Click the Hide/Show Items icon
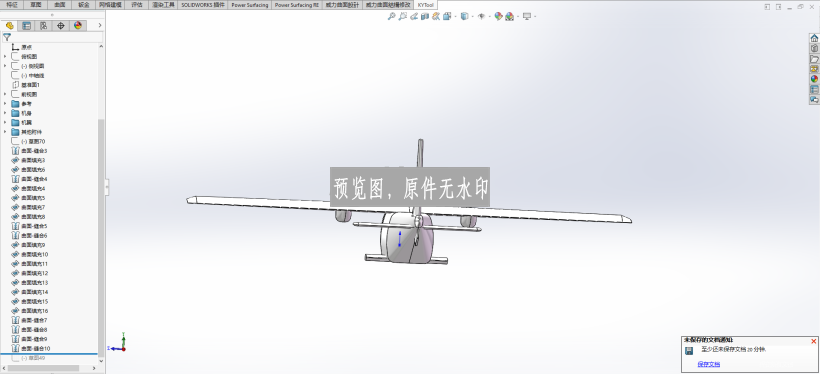Image resolution: width=820 pixels, height=374 pixels. [481, 16]
